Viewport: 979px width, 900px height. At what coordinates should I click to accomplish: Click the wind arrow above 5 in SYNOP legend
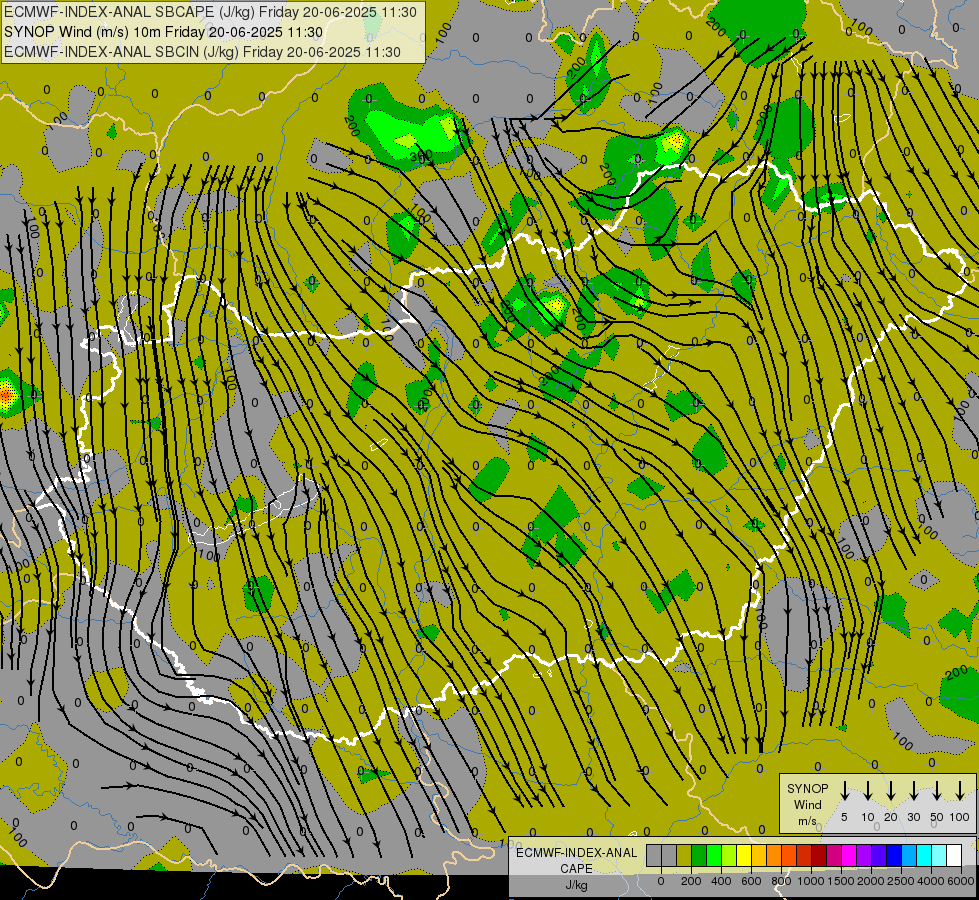click(844, 791)
